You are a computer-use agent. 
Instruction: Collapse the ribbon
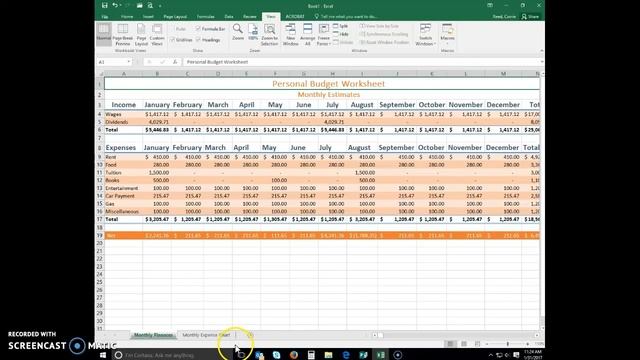541,51
